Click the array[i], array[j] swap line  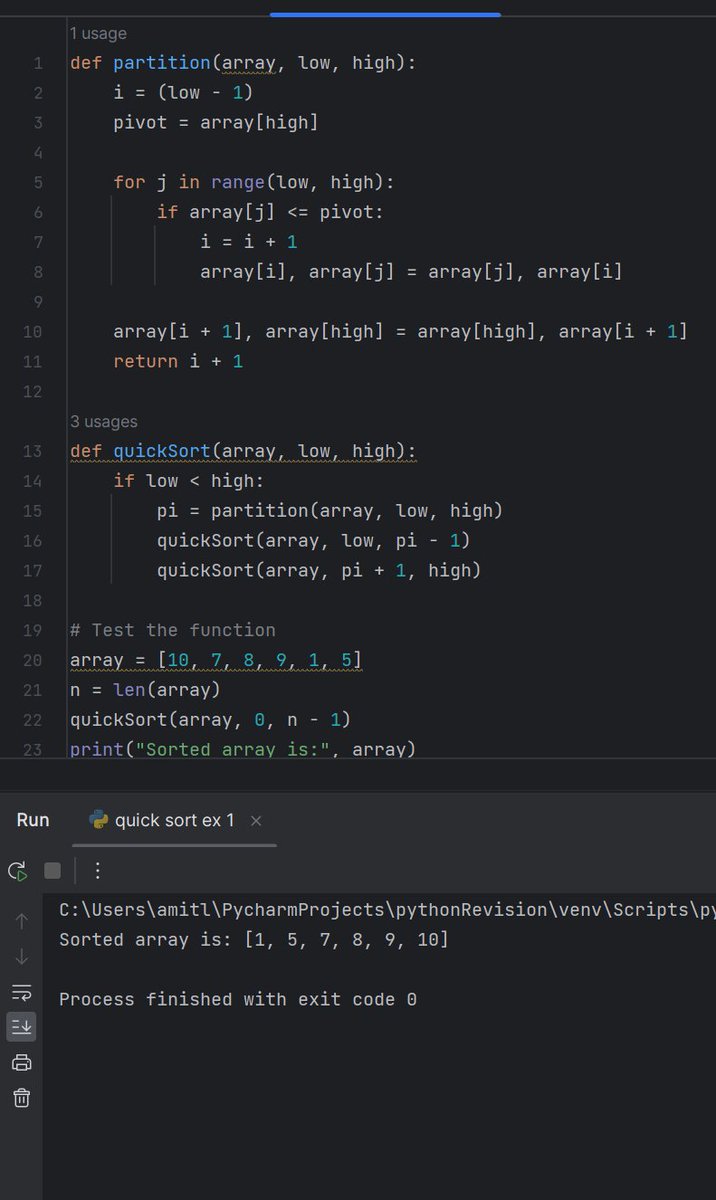pyautogui.click(x=411, y=272)
